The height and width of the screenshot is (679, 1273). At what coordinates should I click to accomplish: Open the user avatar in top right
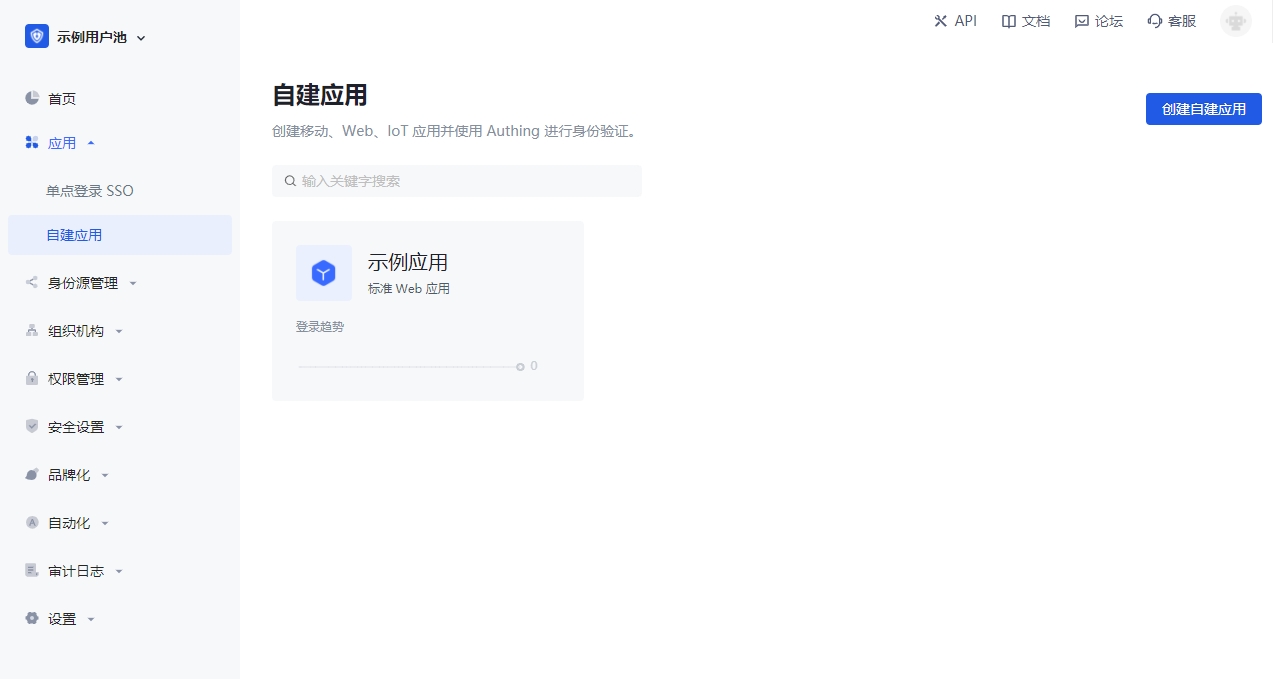tap(1235, 21)
